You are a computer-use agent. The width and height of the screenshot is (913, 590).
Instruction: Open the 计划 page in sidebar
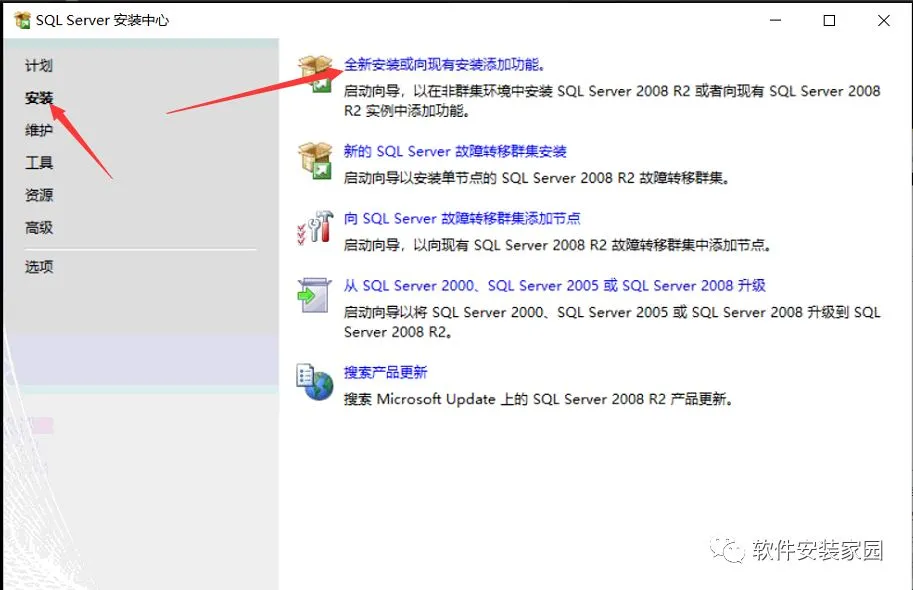coord(39,66)
